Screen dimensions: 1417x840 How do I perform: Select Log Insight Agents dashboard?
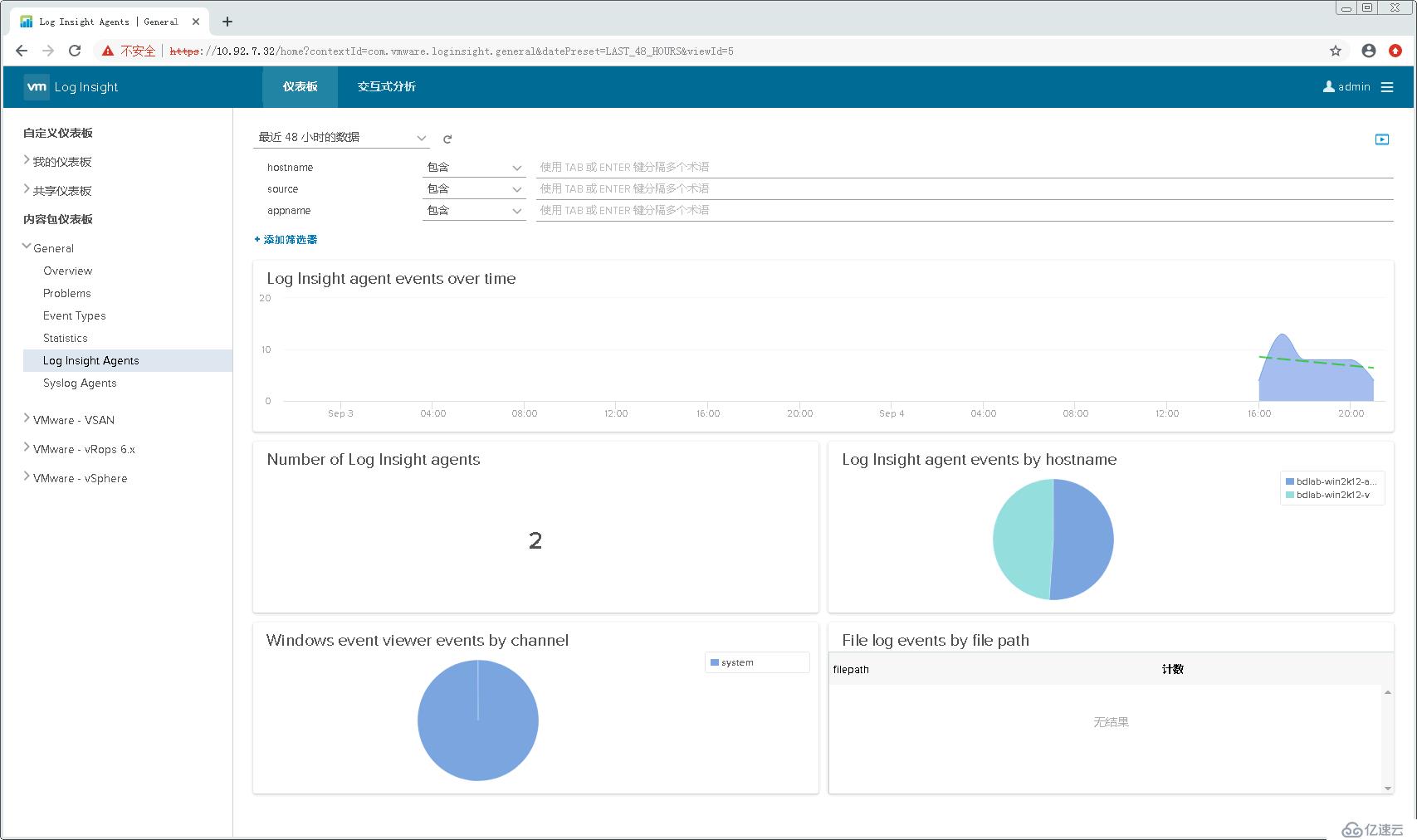click(128, 360)
